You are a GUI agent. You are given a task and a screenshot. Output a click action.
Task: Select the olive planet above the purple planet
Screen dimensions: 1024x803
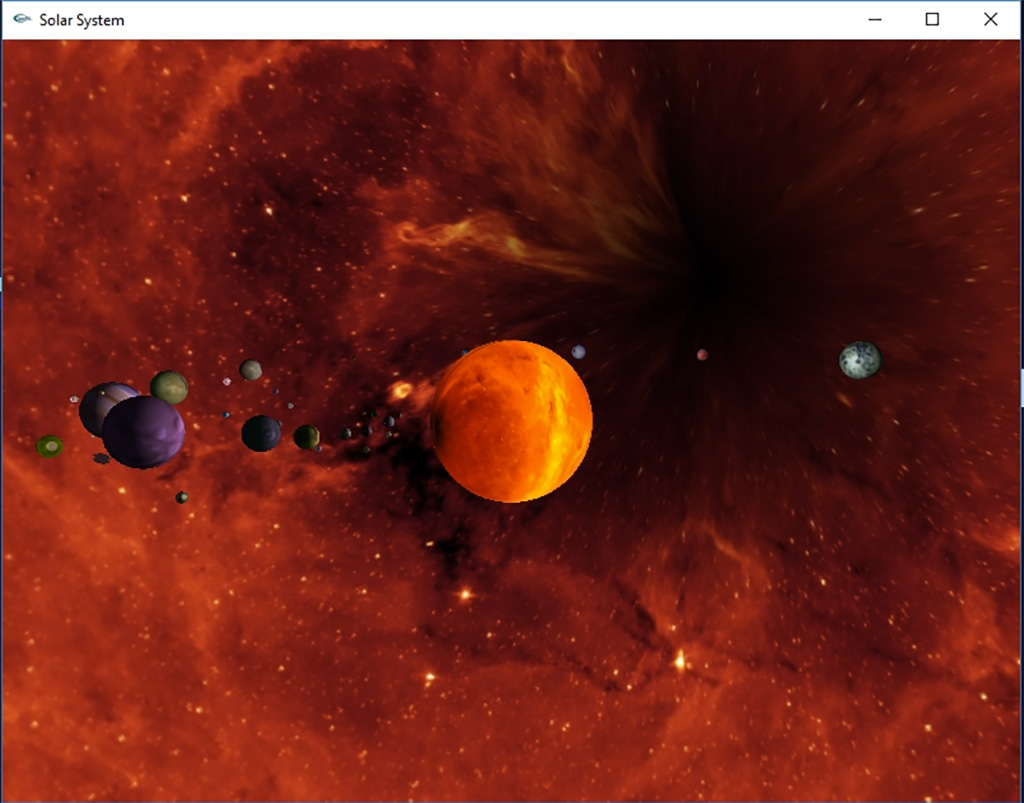tap(170, 387)
